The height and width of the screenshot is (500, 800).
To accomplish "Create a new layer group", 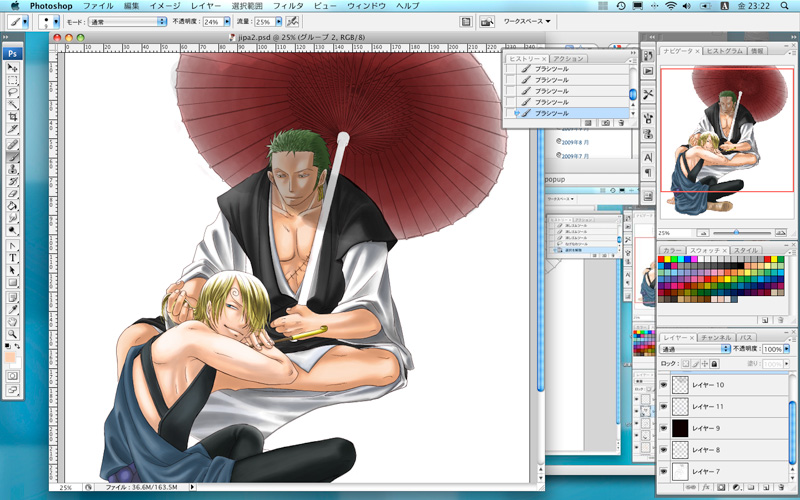I will click(x=752, y=488).
